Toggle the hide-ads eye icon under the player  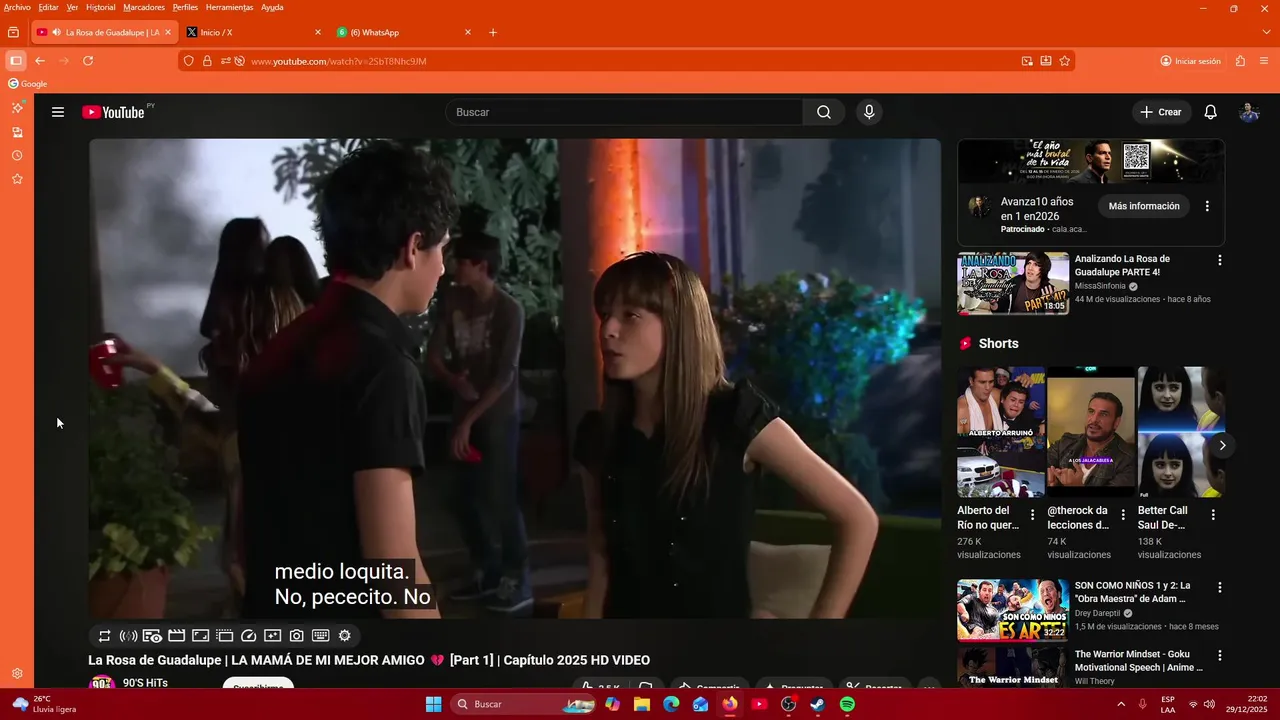(152, 636)
